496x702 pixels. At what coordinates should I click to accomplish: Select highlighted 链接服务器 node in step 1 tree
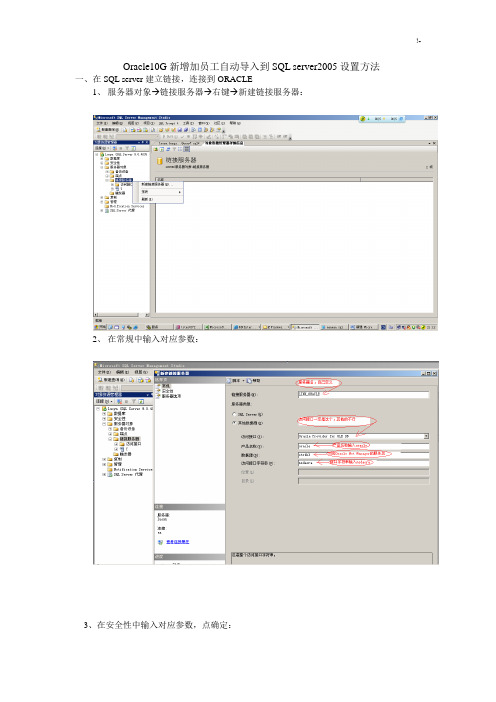[x=124, y=180]
